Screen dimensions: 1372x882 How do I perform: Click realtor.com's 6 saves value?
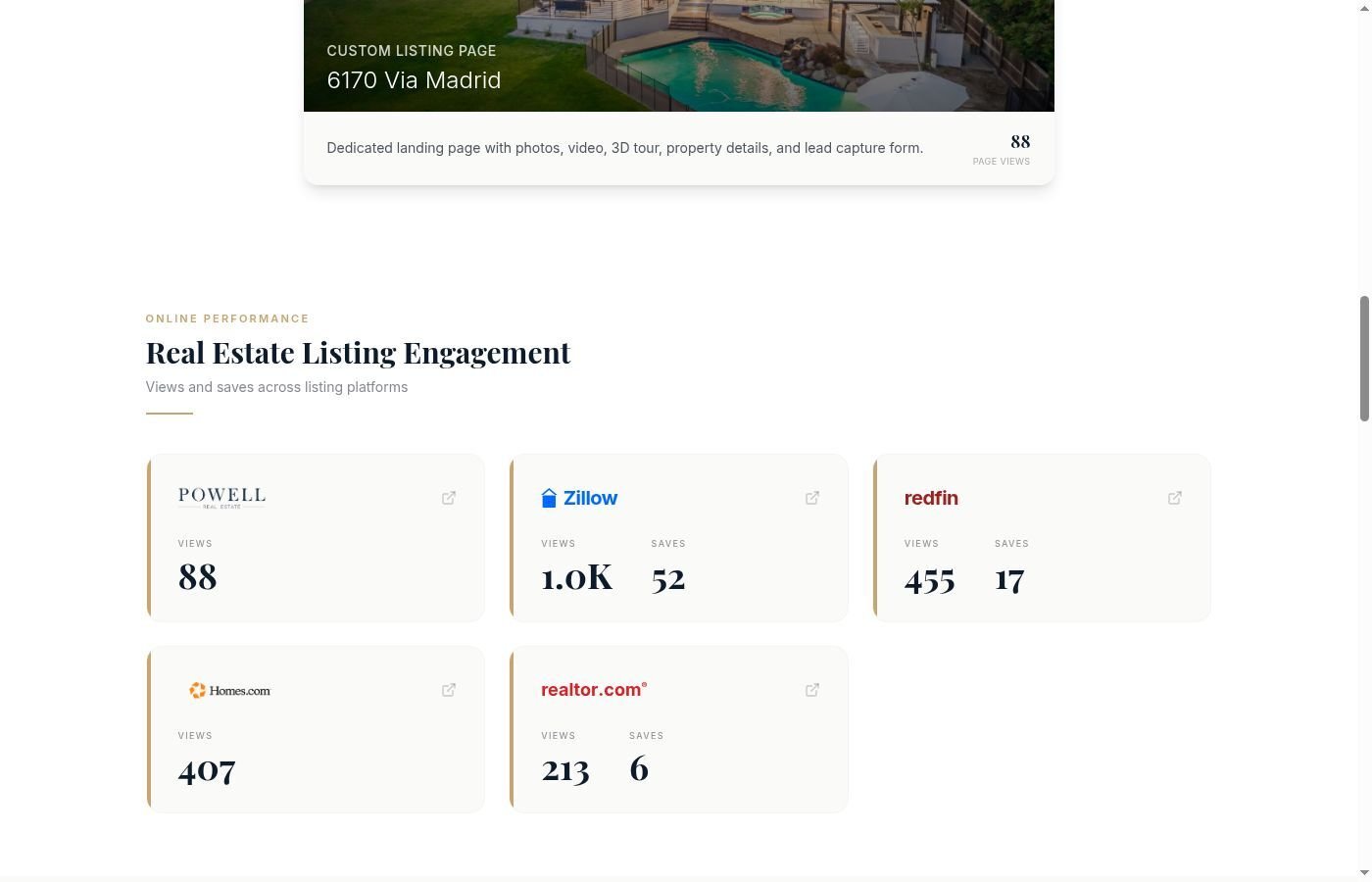[x=639, y=768]
